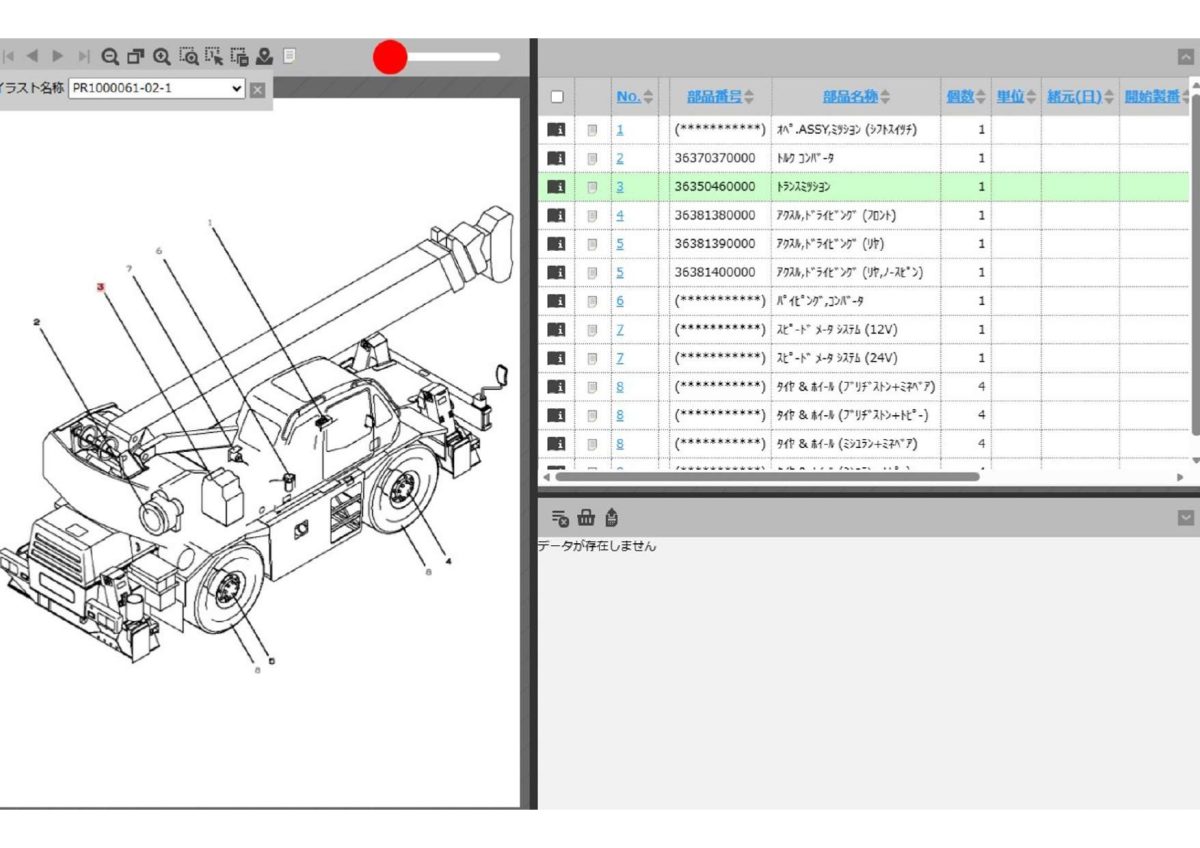Select the area zoom tool with dashed box

(188, 57)
